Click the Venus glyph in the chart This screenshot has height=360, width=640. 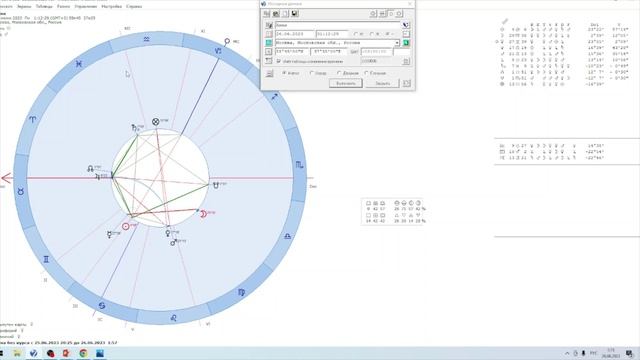[x=167, y=233]
